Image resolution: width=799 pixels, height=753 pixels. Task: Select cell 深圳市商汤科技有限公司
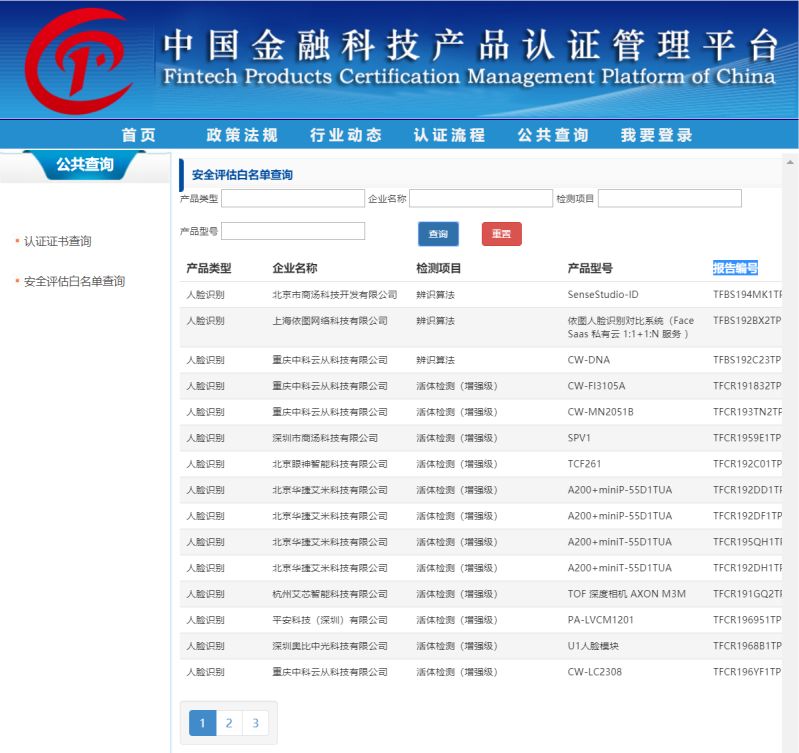click(x=325, y=438)
